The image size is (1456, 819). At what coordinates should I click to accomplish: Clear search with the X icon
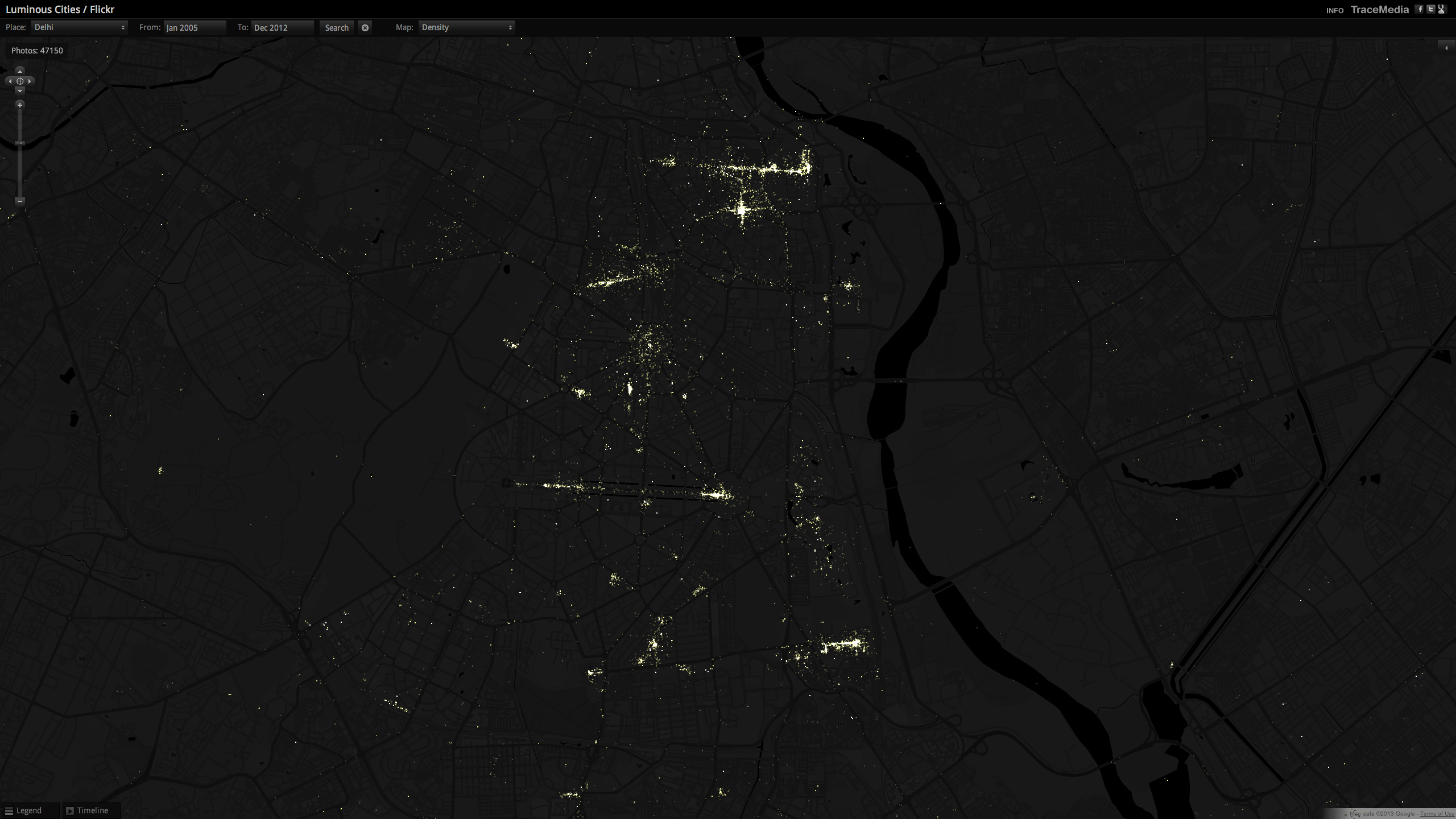tap(365, 27)
